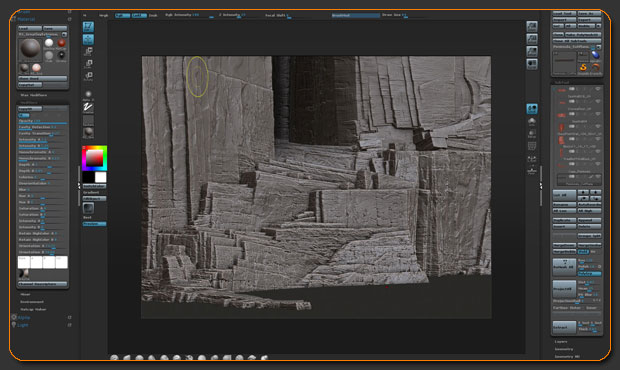Expand the Mixer section

pos(25,294)
